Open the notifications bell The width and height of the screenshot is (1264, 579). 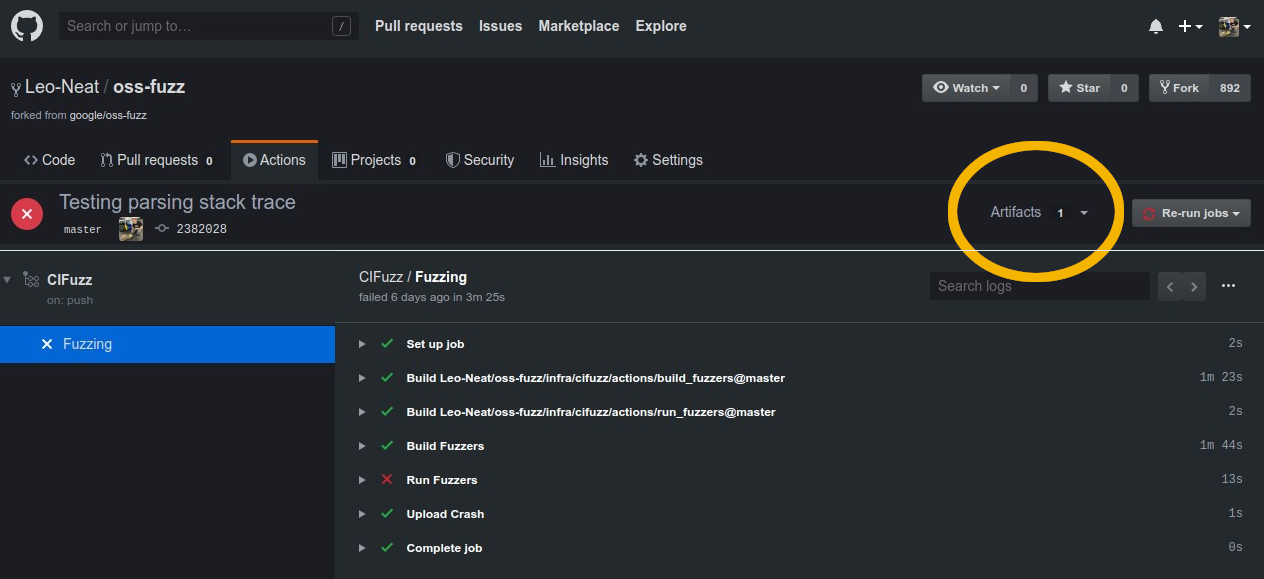[x=1156, y=27]
